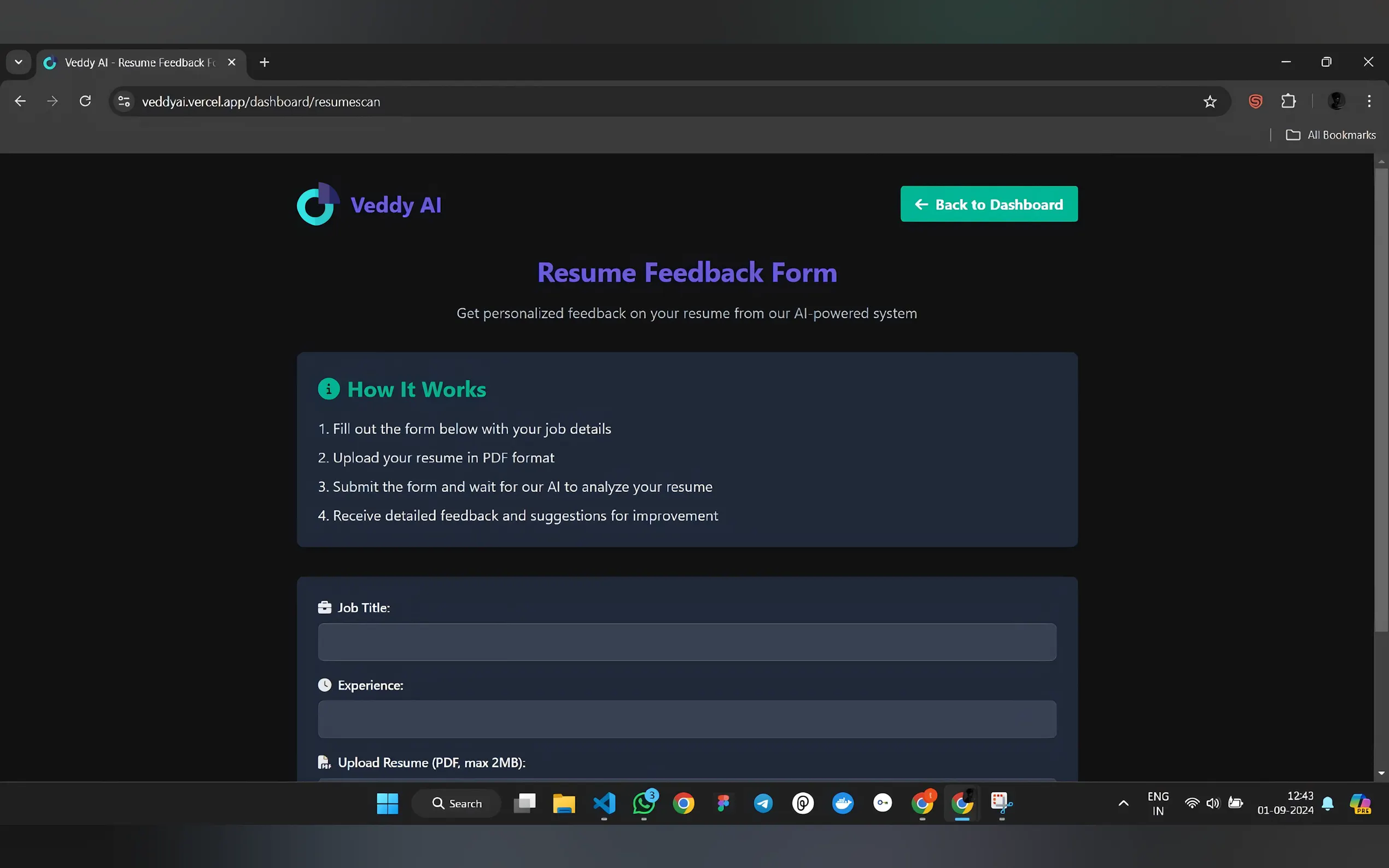Select the Veddy AI Resume Feedback tab

[x=138, y=62]
